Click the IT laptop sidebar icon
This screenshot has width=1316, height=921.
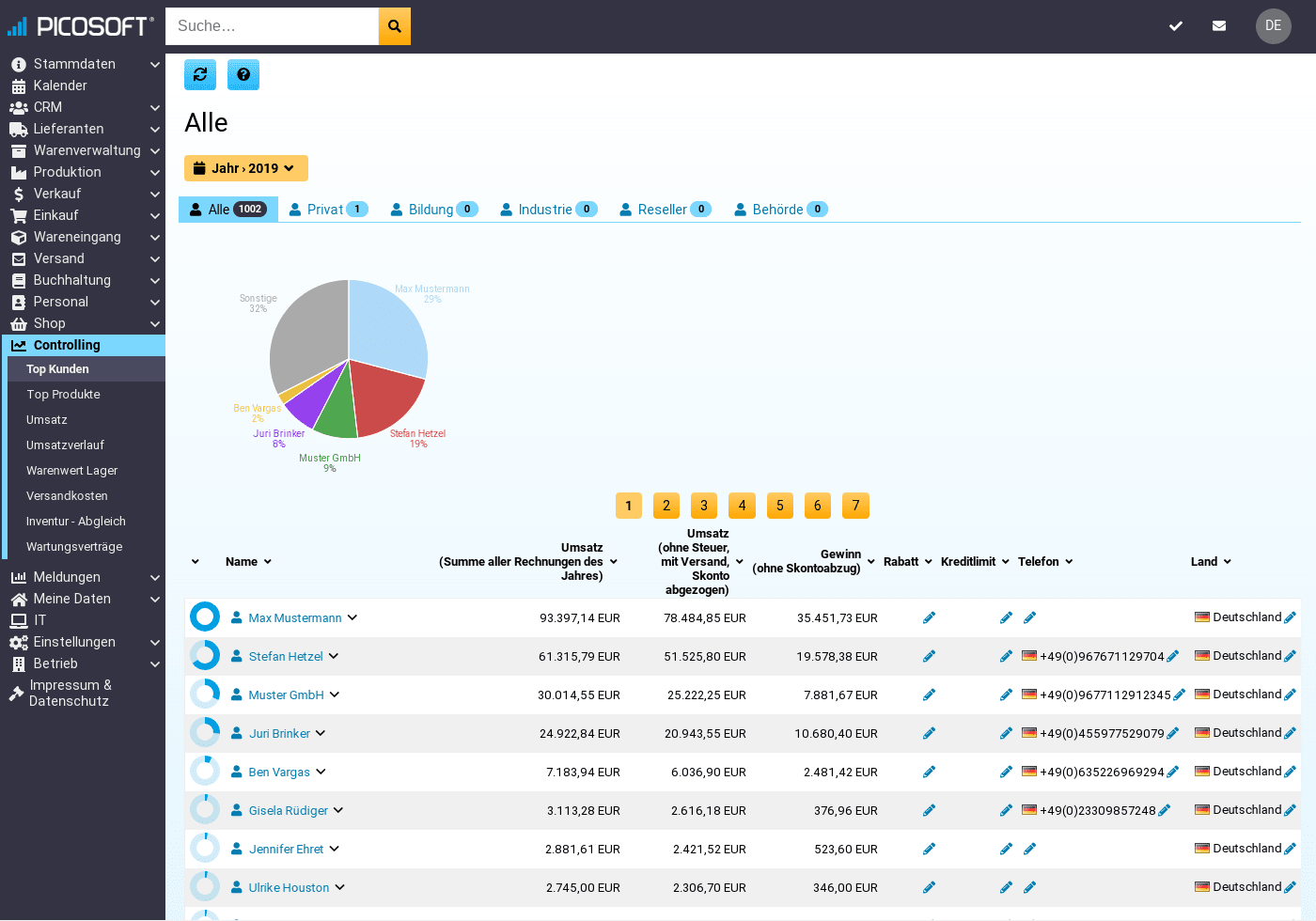coord(19,620)
